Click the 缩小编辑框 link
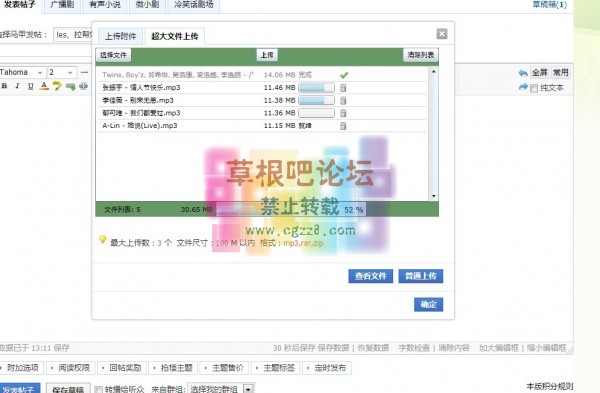Screen dimensions: 600x393 pyautogui.click(x=546, y=348)
